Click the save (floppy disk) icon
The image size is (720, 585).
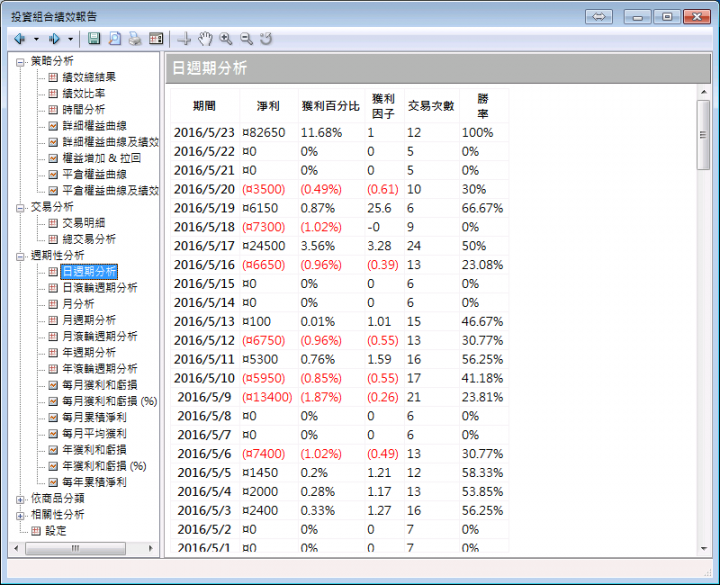click(94, 39)
